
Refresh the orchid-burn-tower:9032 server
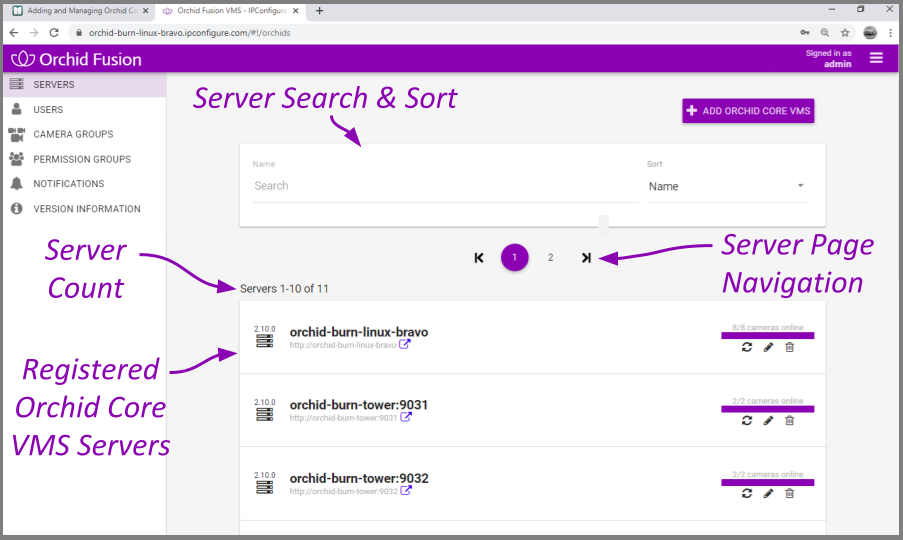pos(747,493)
